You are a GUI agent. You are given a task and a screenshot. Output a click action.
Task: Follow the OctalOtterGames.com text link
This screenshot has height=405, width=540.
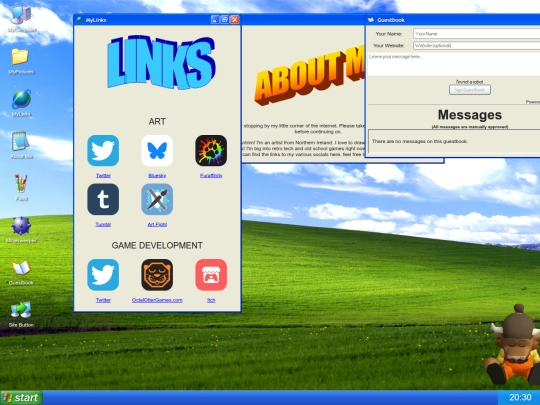coord(157,300)
